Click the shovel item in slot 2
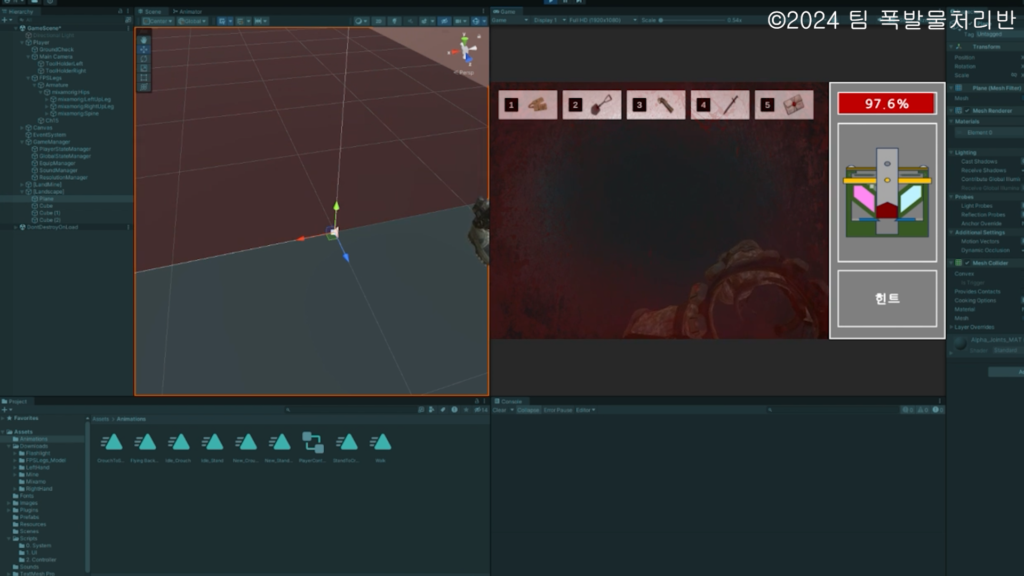 600,104
